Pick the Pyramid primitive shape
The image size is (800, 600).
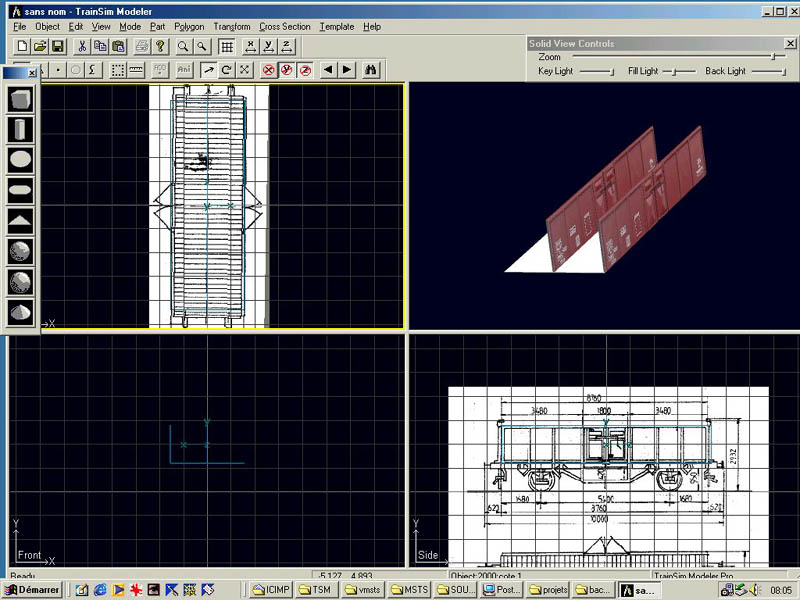pos(21,220)
